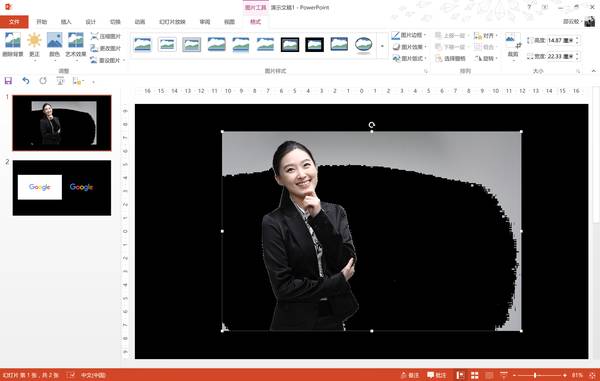Viewport: 600px width, 381px height.
Task: Click the Notes (备注) button in status bar
Action: [x=409, y=375]
